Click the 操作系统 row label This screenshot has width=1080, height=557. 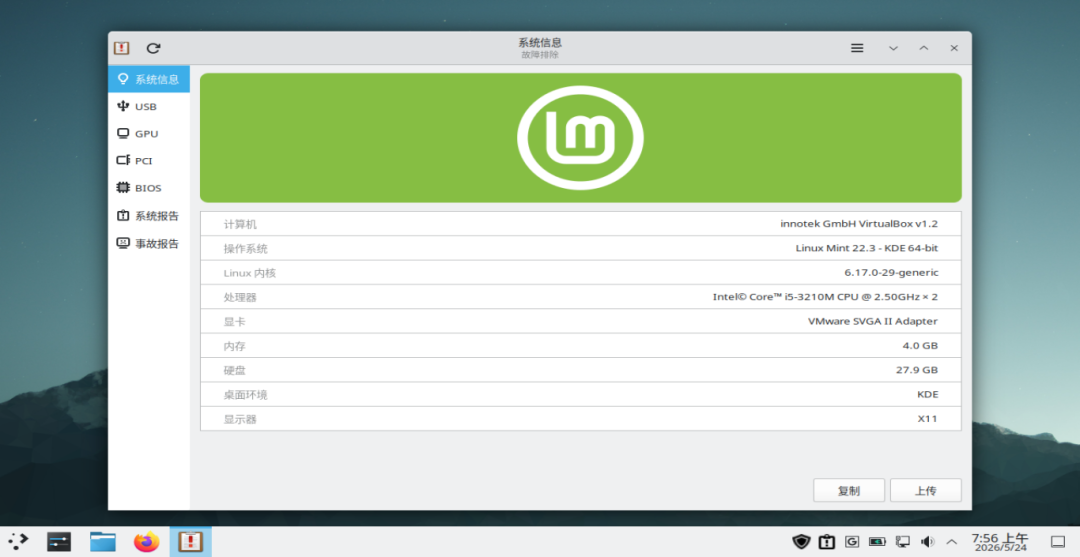tap(246, 249)
